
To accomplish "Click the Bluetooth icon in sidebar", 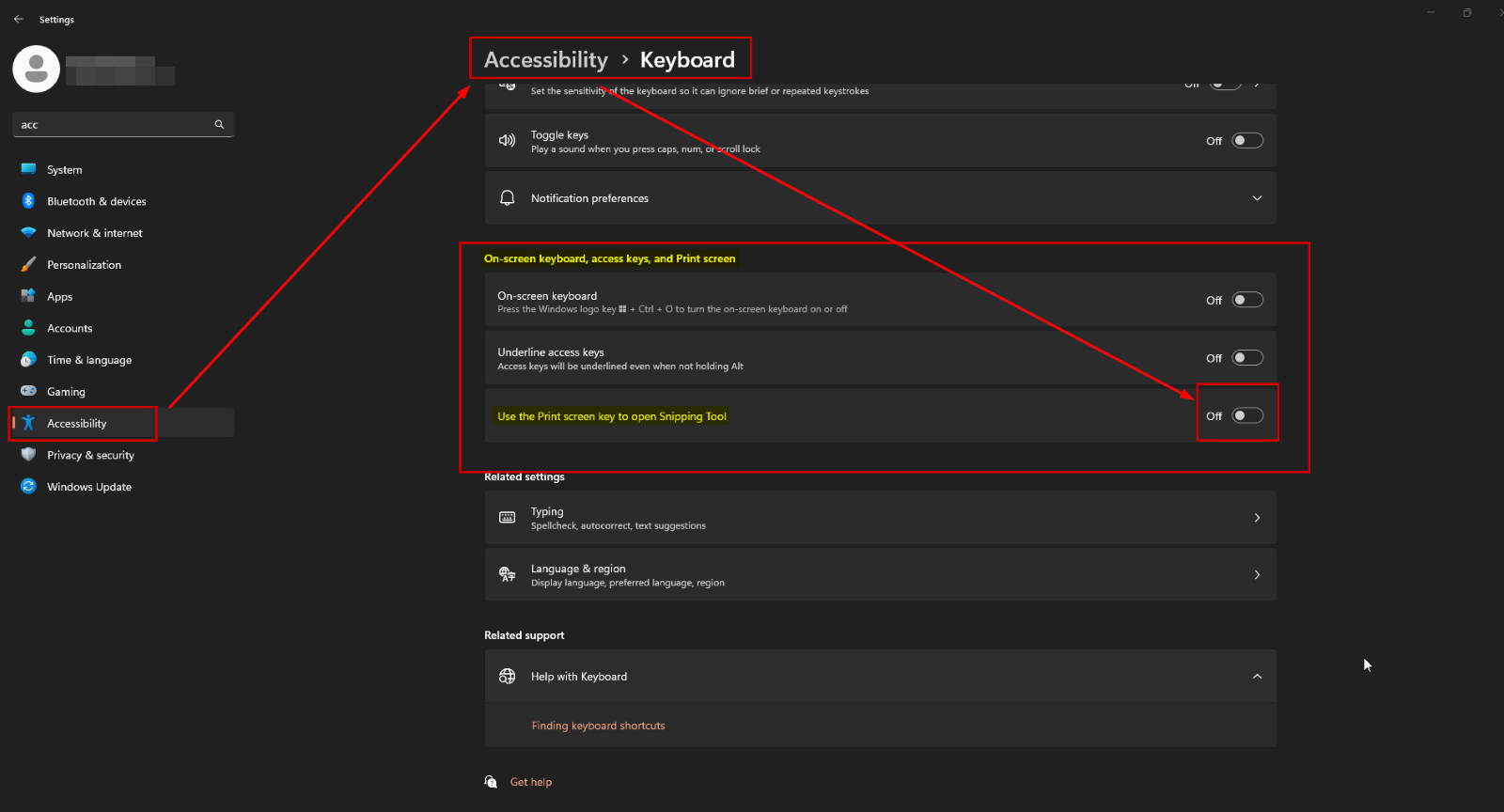I will click(x=28, y=201).
